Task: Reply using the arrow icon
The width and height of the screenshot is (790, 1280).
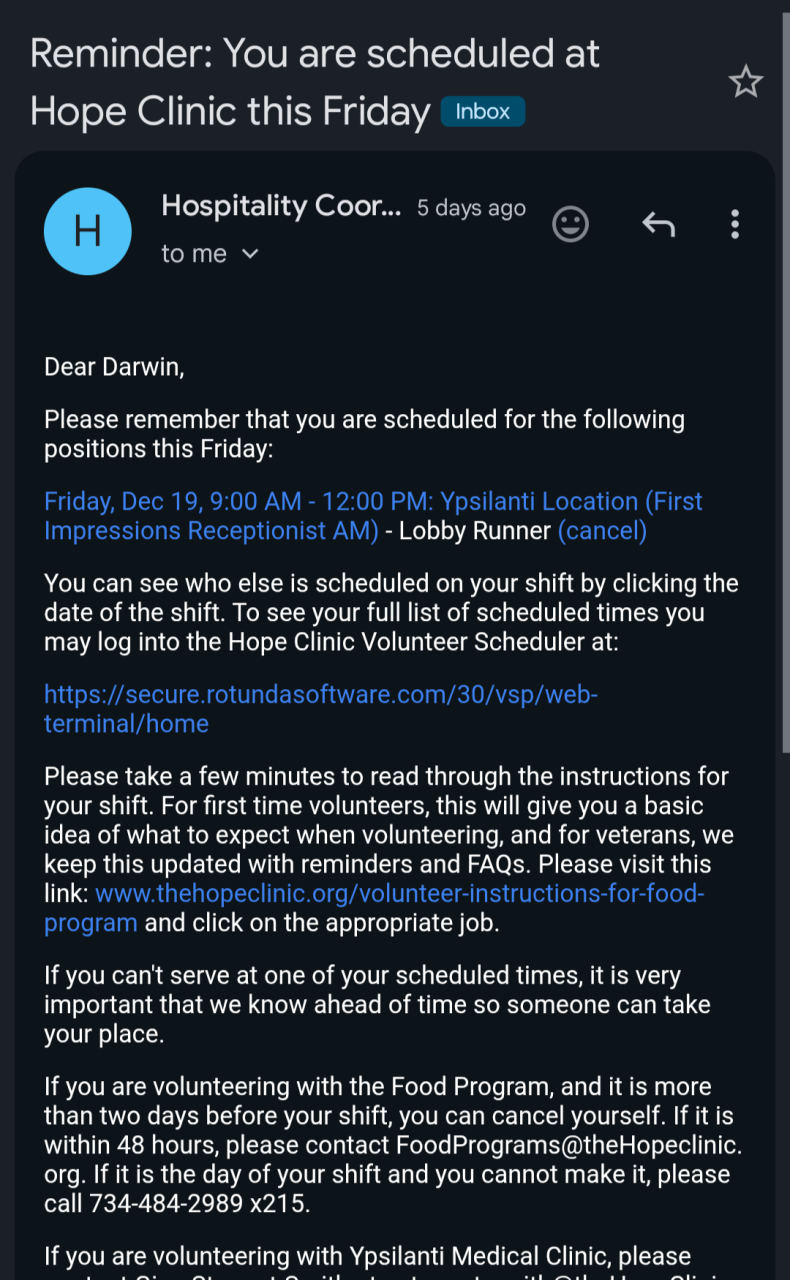Action: tap(658, 224)
